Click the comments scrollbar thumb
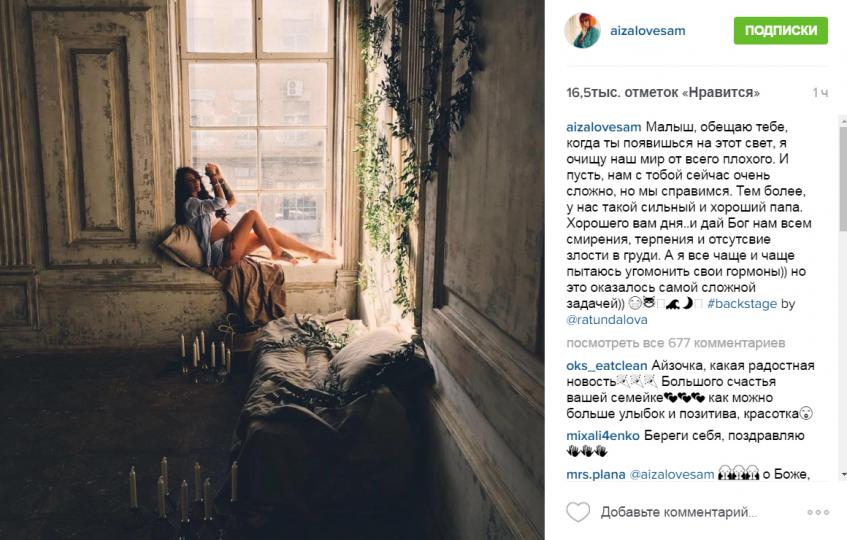 tap(843, 178)
